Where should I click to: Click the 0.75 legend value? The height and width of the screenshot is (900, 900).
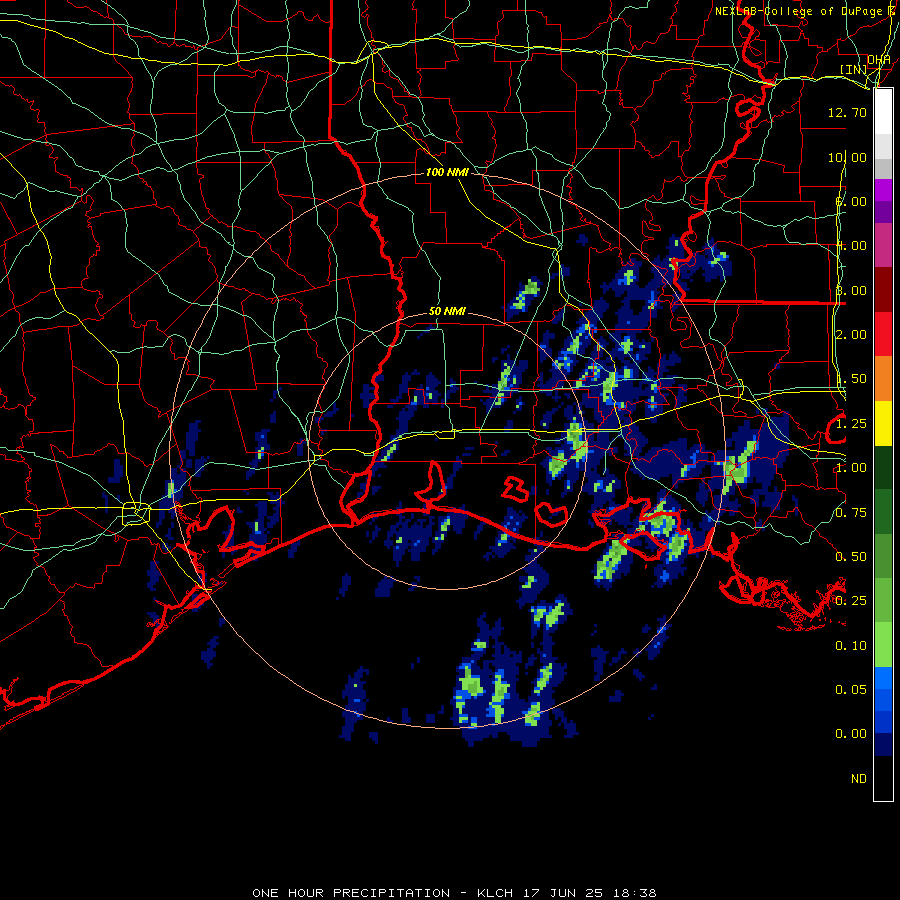tap(851, 513)
